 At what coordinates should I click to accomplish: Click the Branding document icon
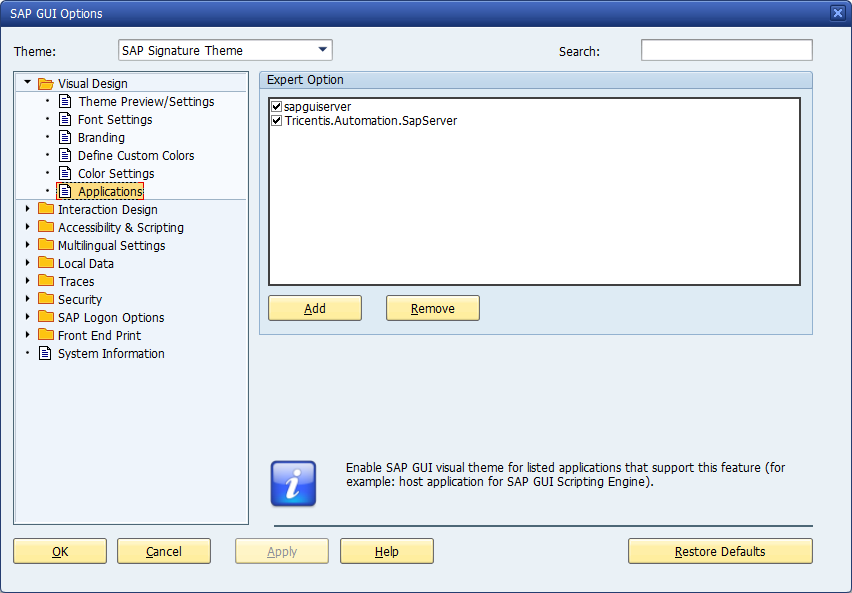[x=65, y=137]
